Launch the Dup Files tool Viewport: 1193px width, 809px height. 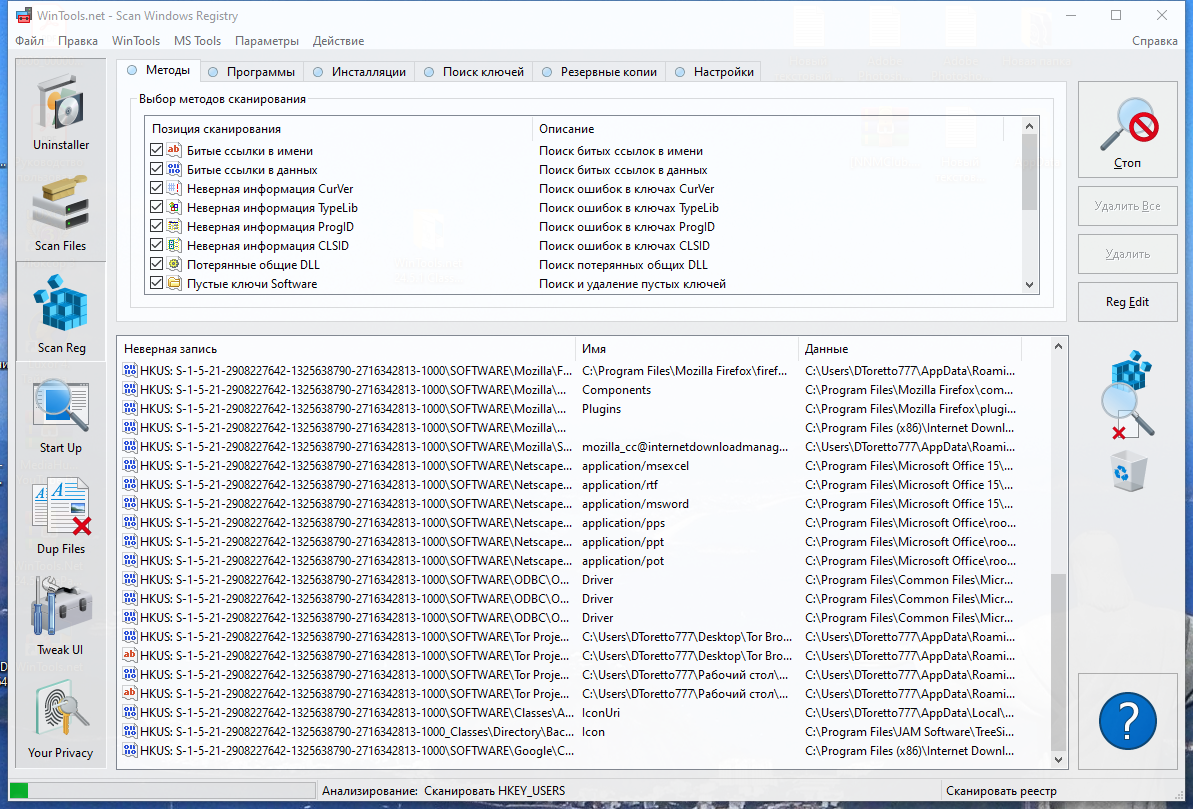[61, 517]
